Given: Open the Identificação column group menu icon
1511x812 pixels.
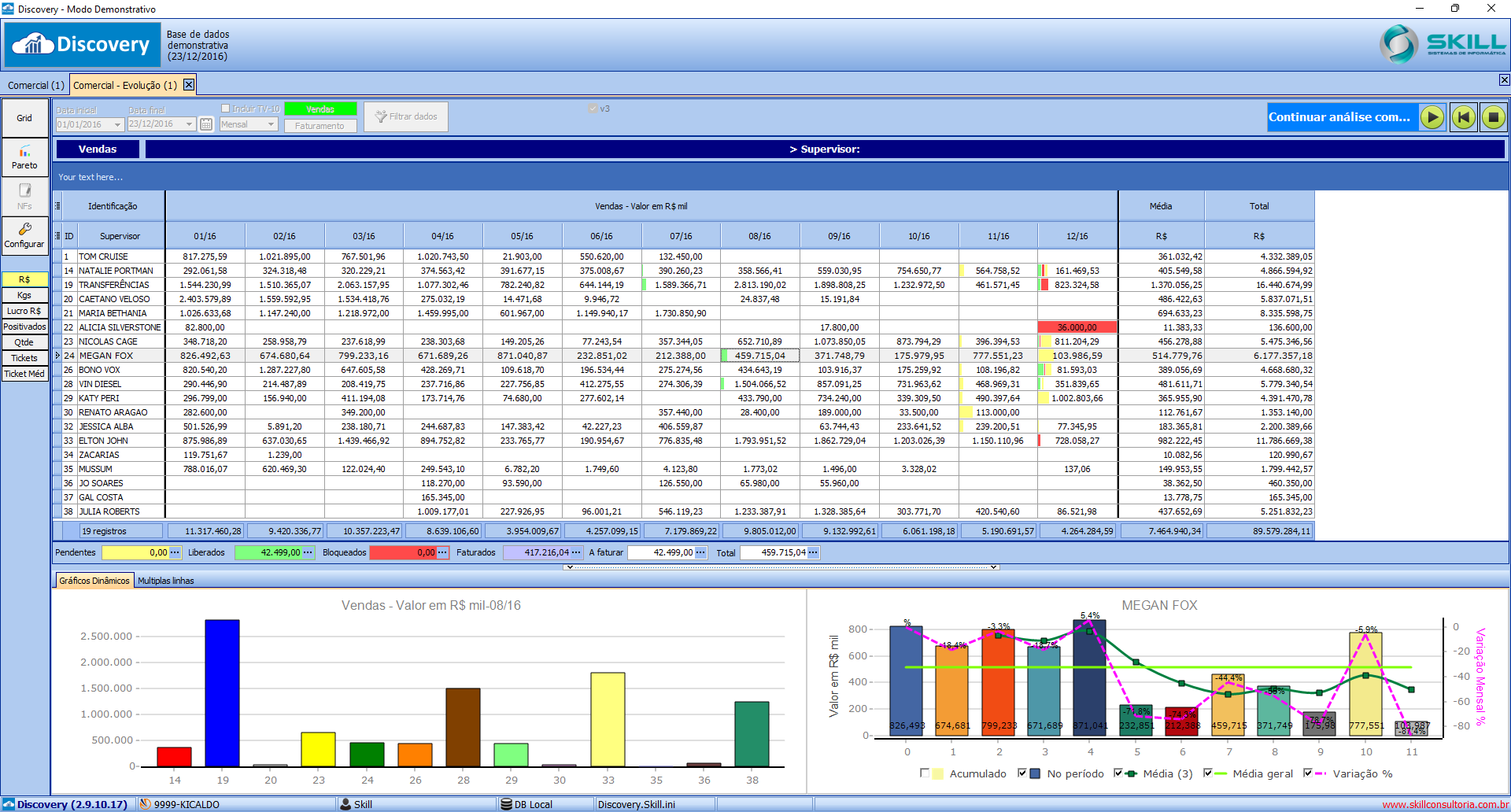Looking at the screenshot, I should 57,206.
